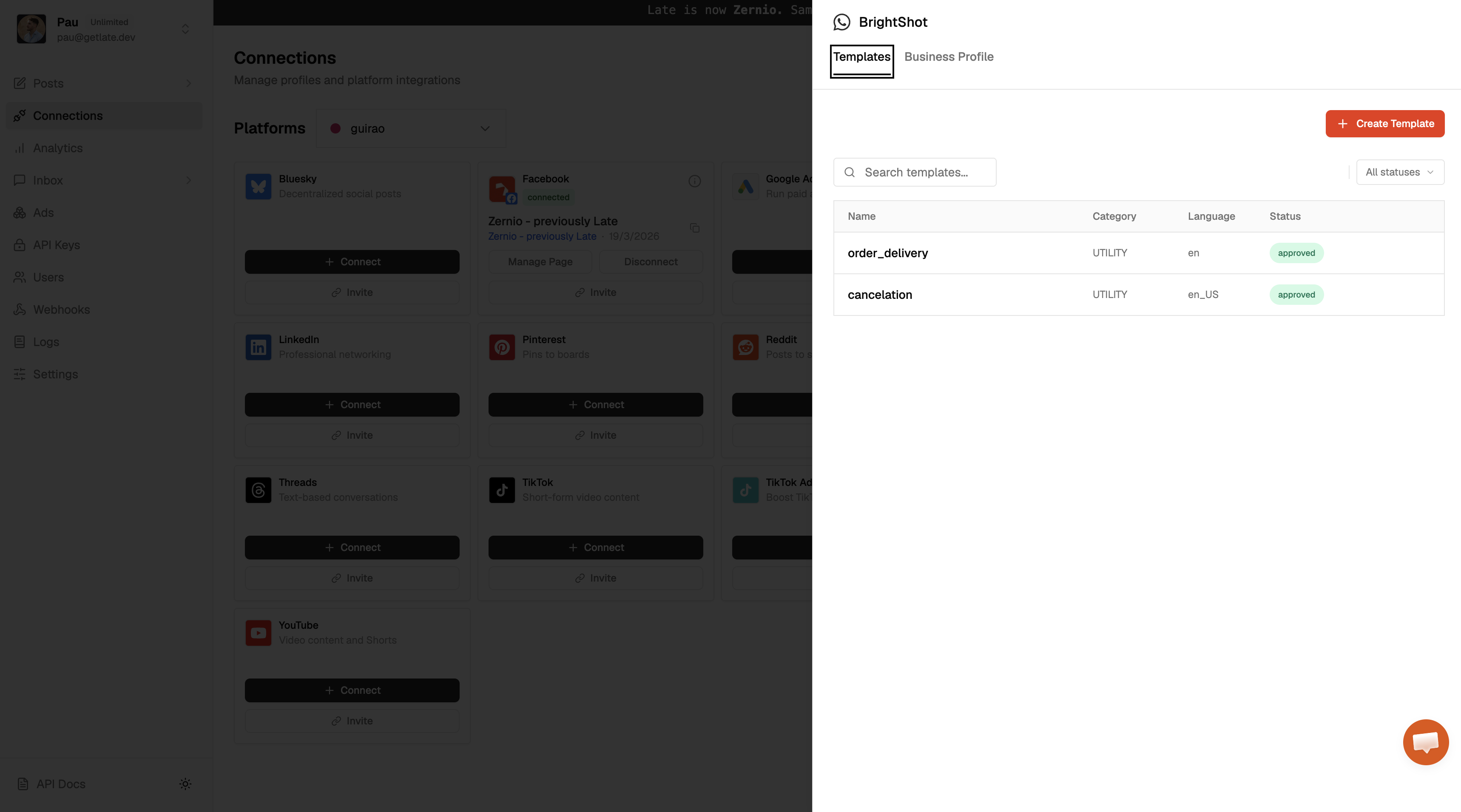
Task: Select the Templates tab
Action: point(861,57)
